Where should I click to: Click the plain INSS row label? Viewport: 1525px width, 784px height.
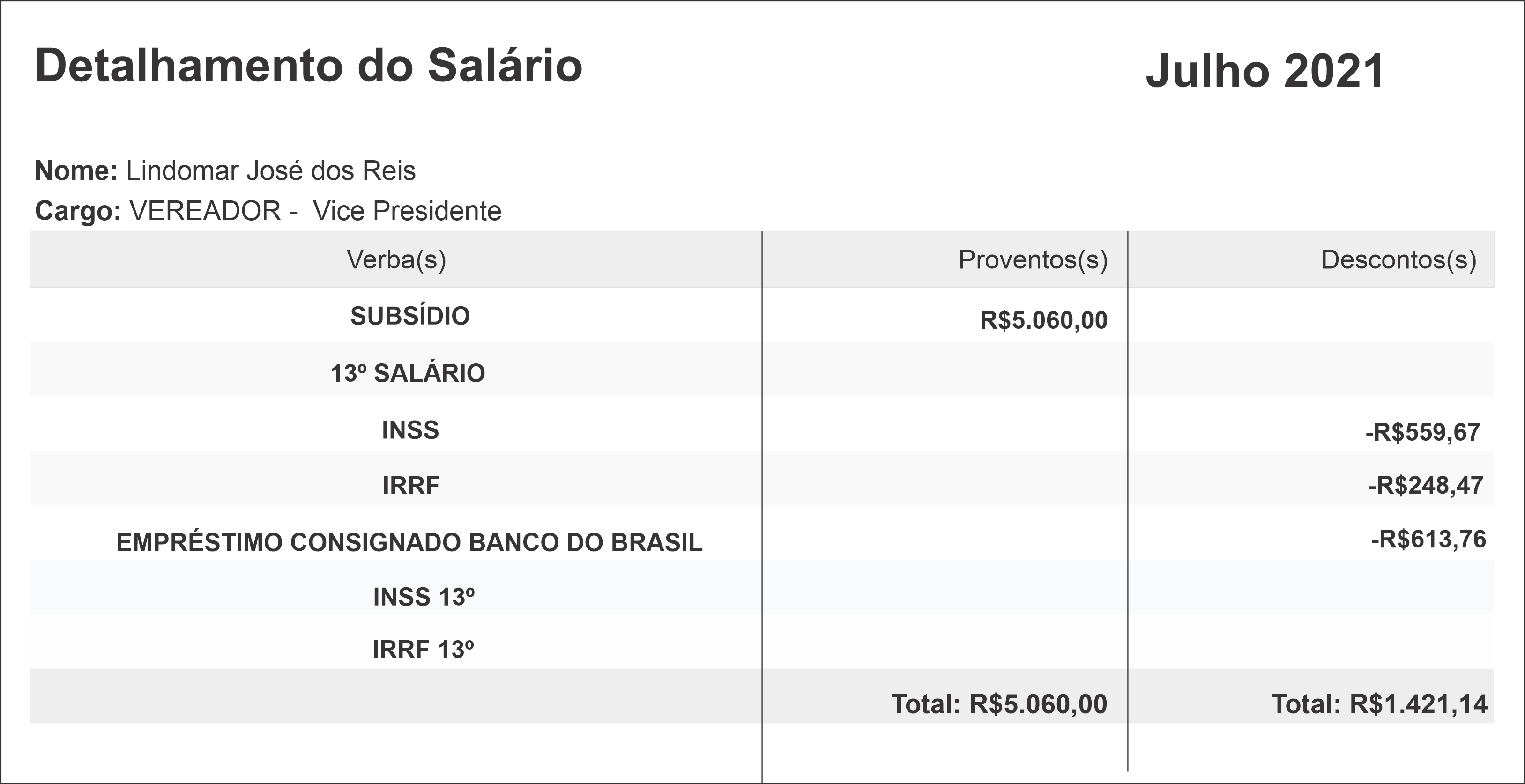[410, 430]
